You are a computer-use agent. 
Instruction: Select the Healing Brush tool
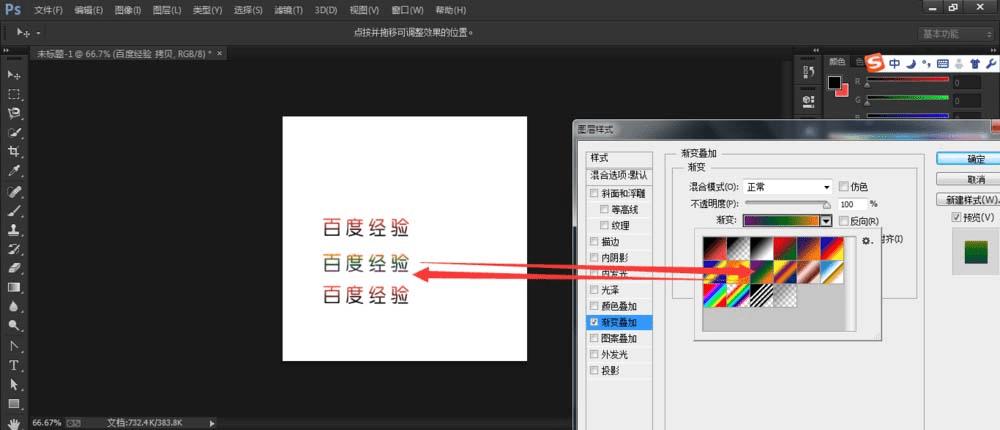pos(14,191)
